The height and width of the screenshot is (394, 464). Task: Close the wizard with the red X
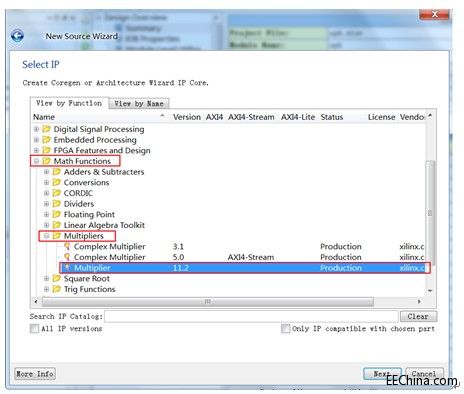(x=434, y=14)
